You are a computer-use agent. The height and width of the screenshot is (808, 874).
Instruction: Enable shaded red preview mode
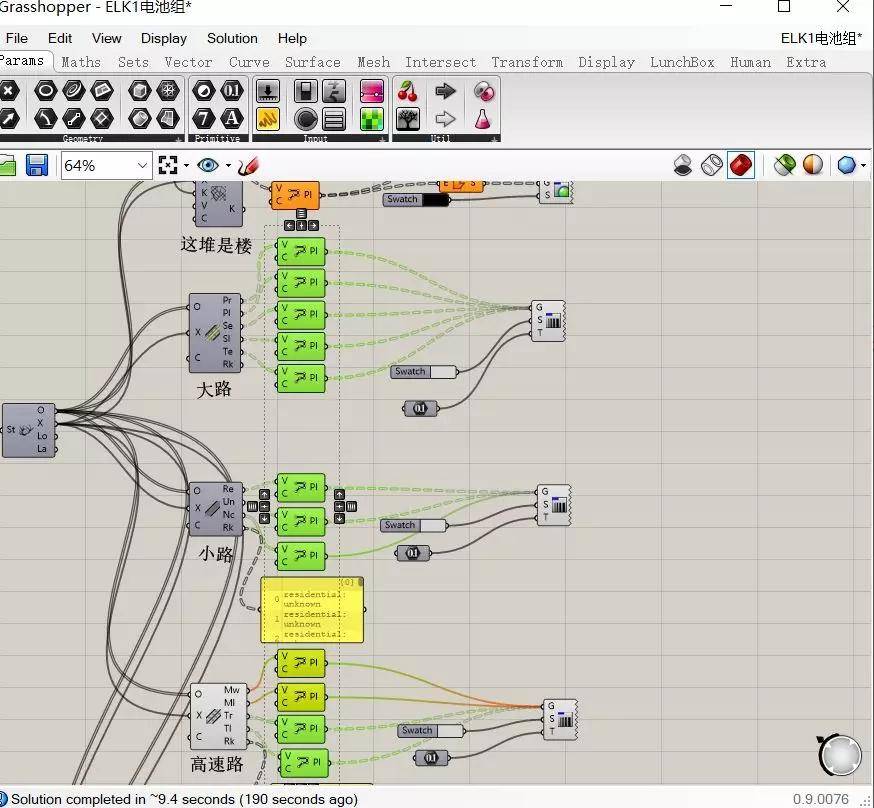[x=741, y=165]
